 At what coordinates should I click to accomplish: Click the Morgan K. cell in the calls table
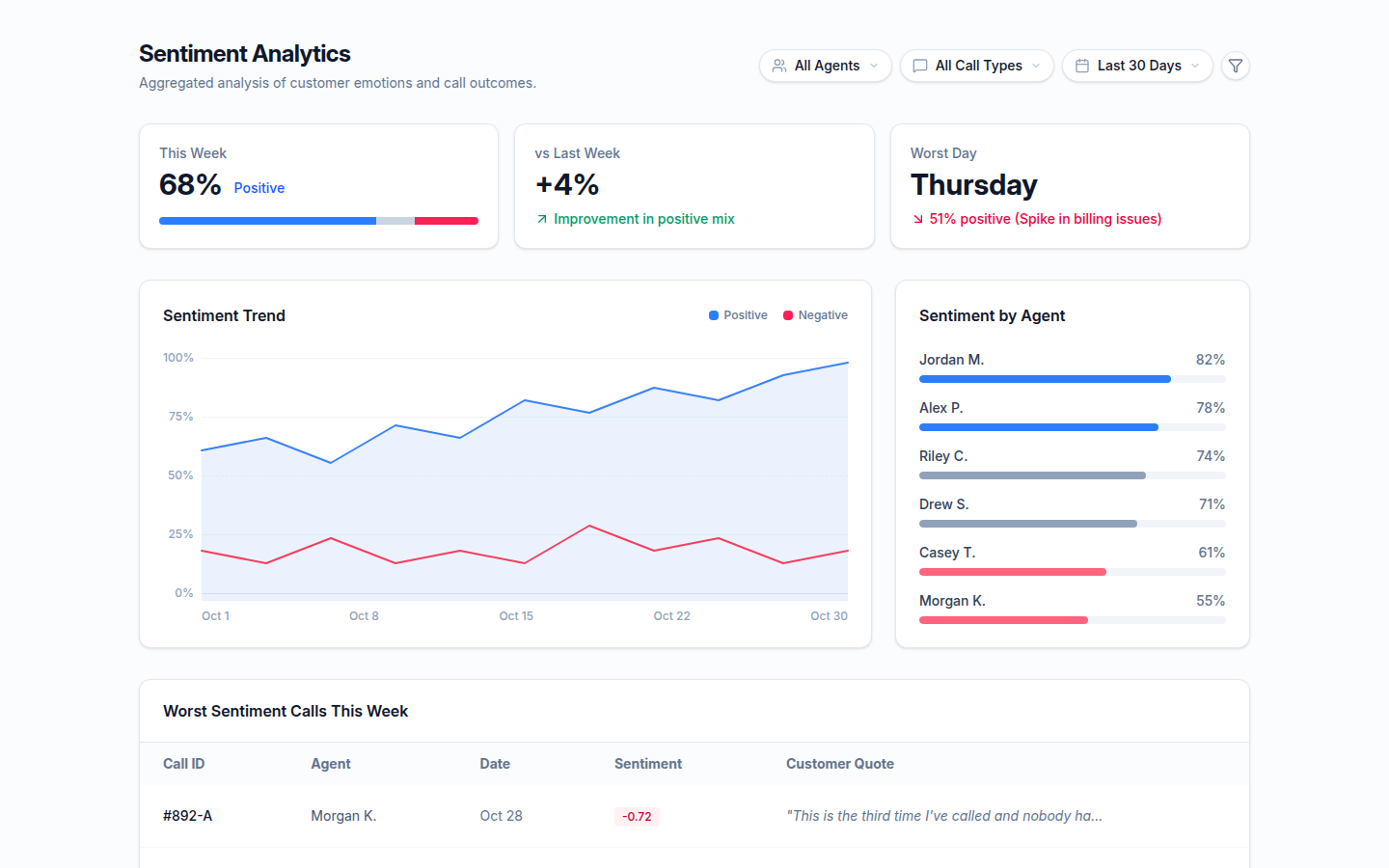point(343,816)
